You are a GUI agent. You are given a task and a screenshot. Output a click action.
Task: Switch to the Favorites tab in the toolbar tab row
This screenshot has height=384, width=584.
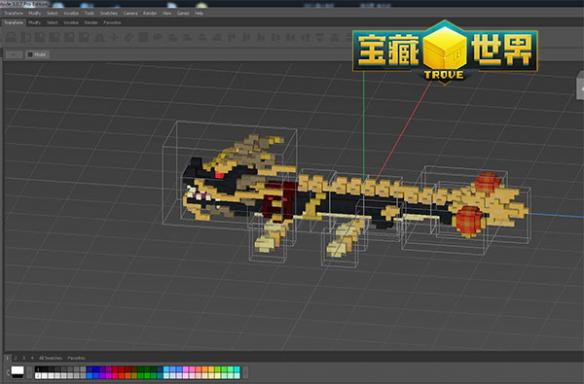(x=112, y=23)
